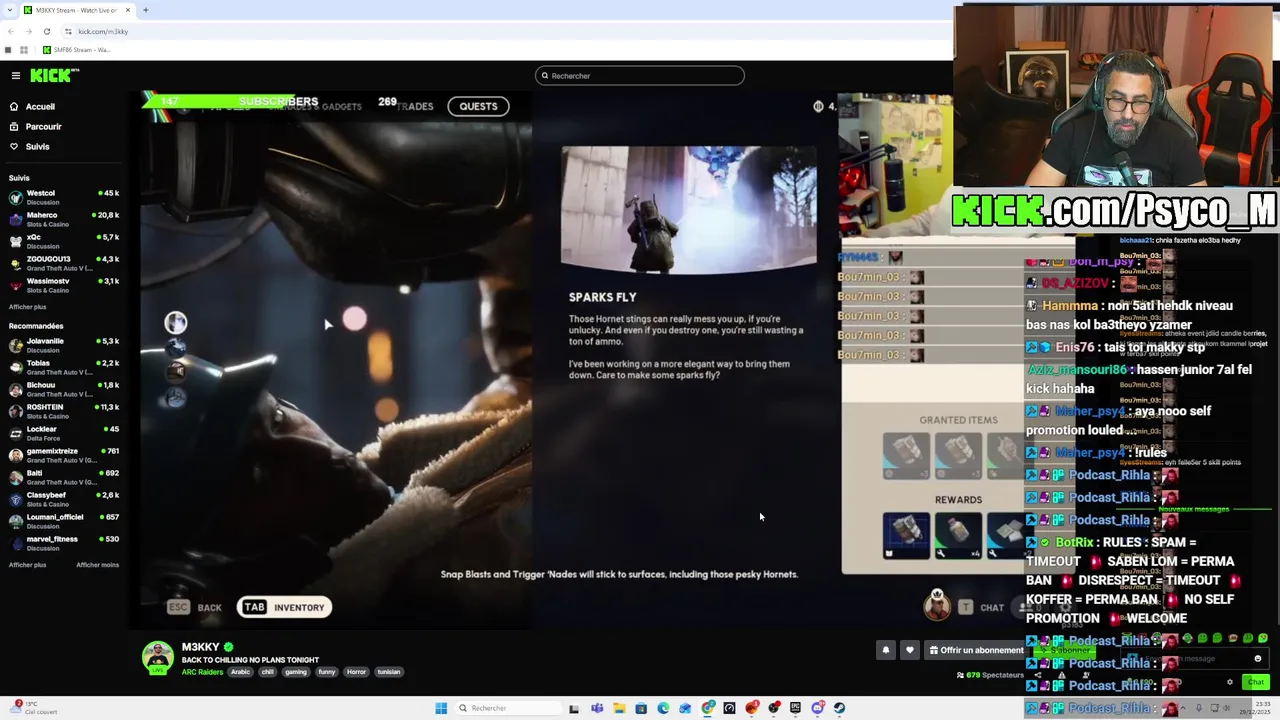Screen dimensions: 1280x720
Task: Open a new browser tab
Action: coord(145,10)
